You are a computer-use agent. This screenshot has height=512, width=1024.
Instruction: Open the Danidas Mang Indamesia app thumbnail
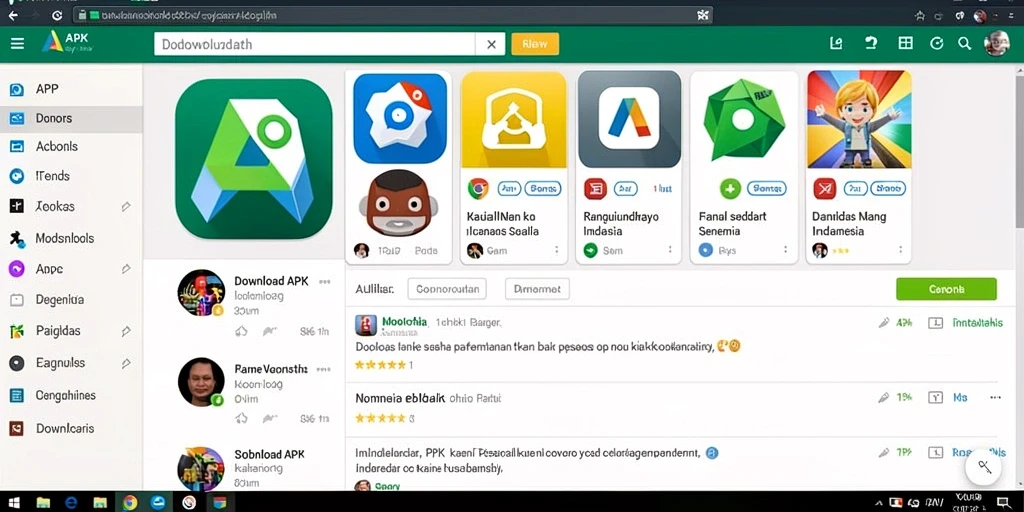tap(859, 120)
